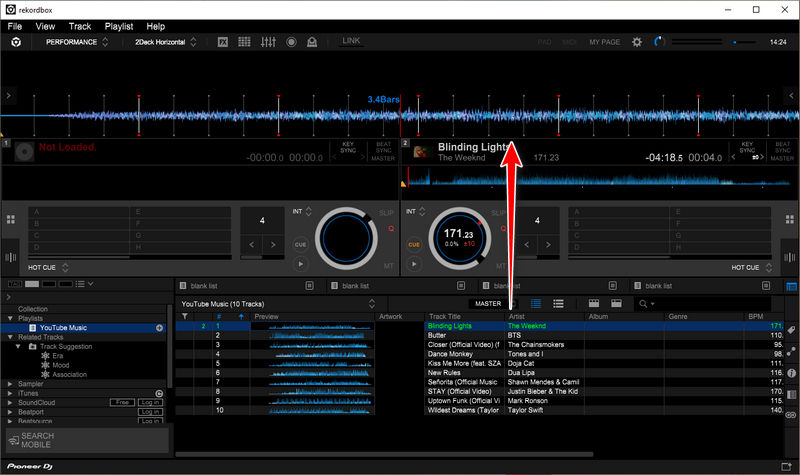Log in to SoundCloud
The image size is (800, 475).
pos(150,403)
